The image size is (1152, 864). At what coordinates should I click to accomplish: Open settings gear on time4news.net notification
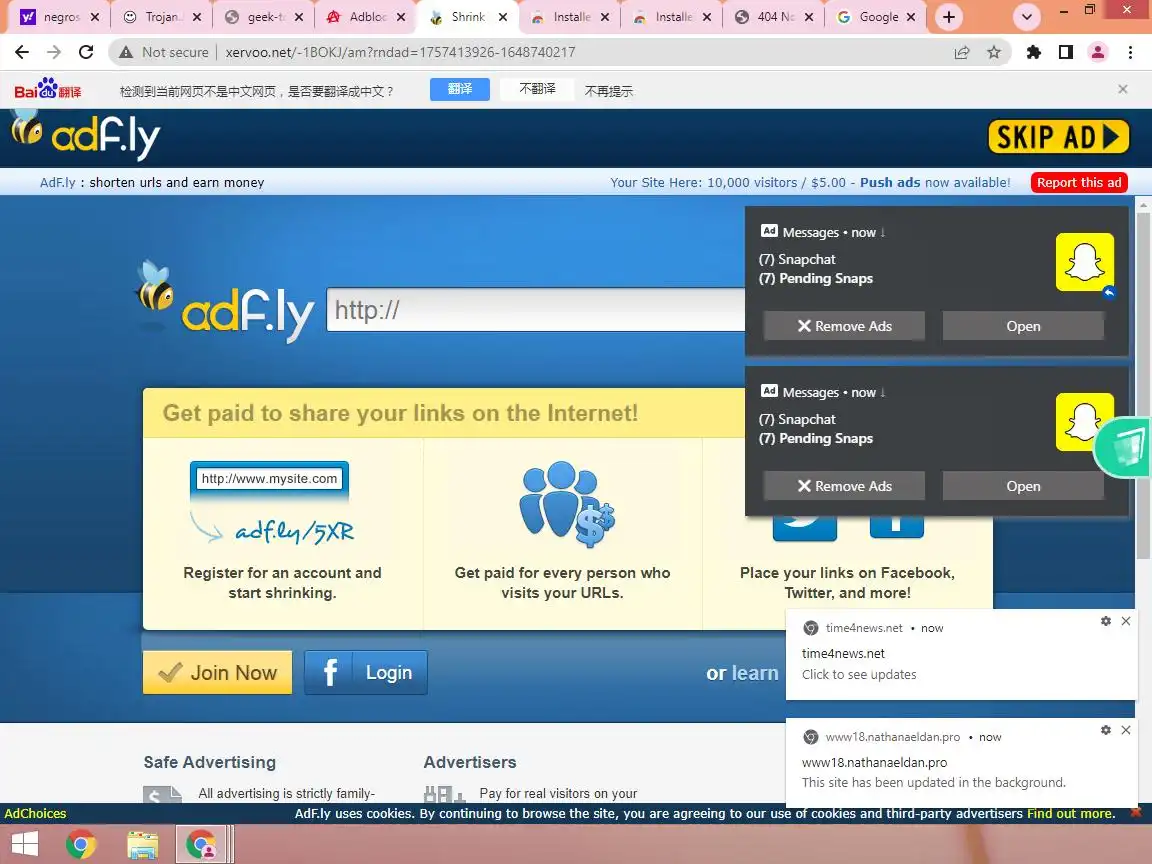point(1106,621)
